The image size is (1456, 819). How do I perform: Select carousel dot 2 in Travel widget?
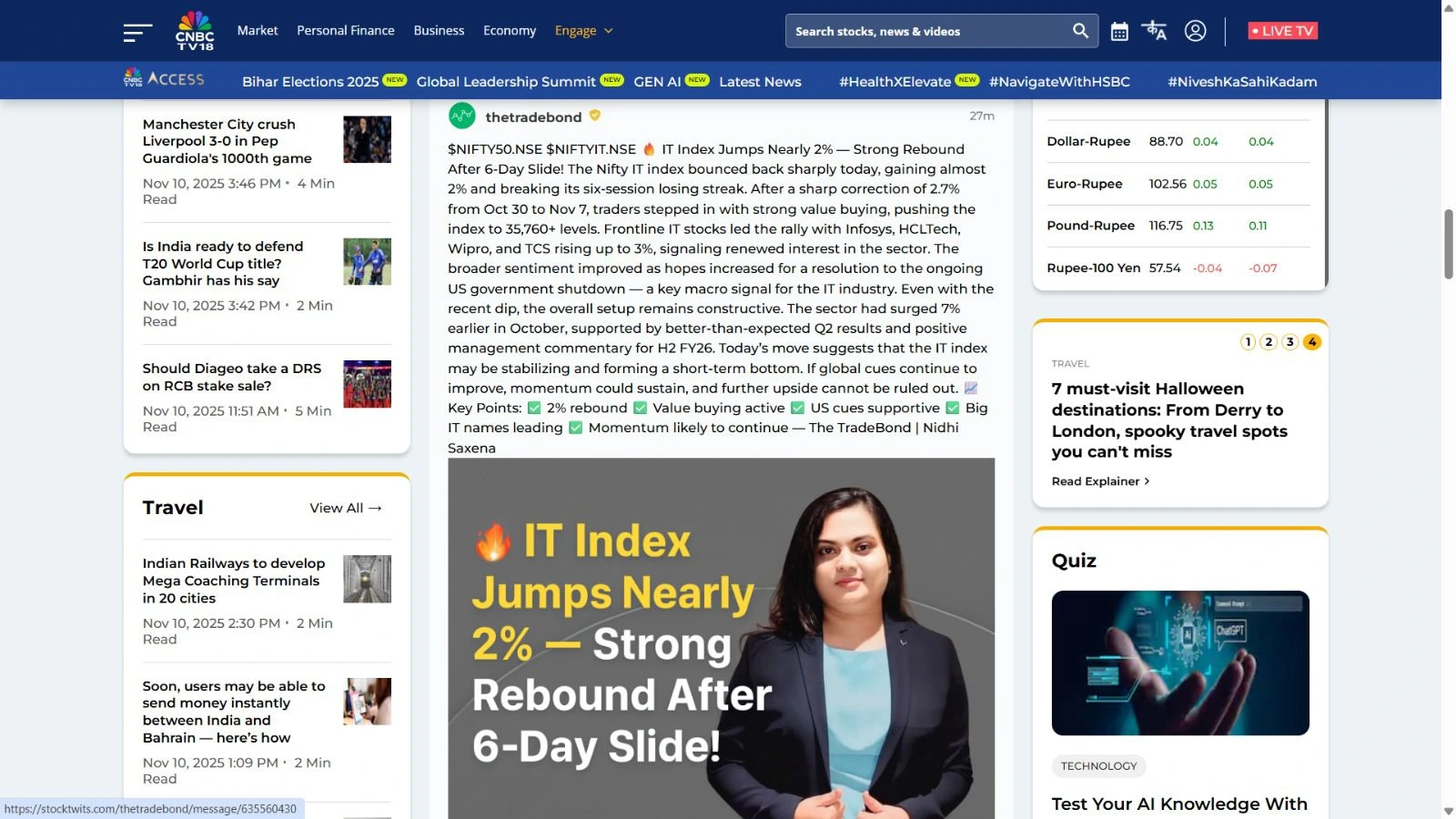point(1268,342)
